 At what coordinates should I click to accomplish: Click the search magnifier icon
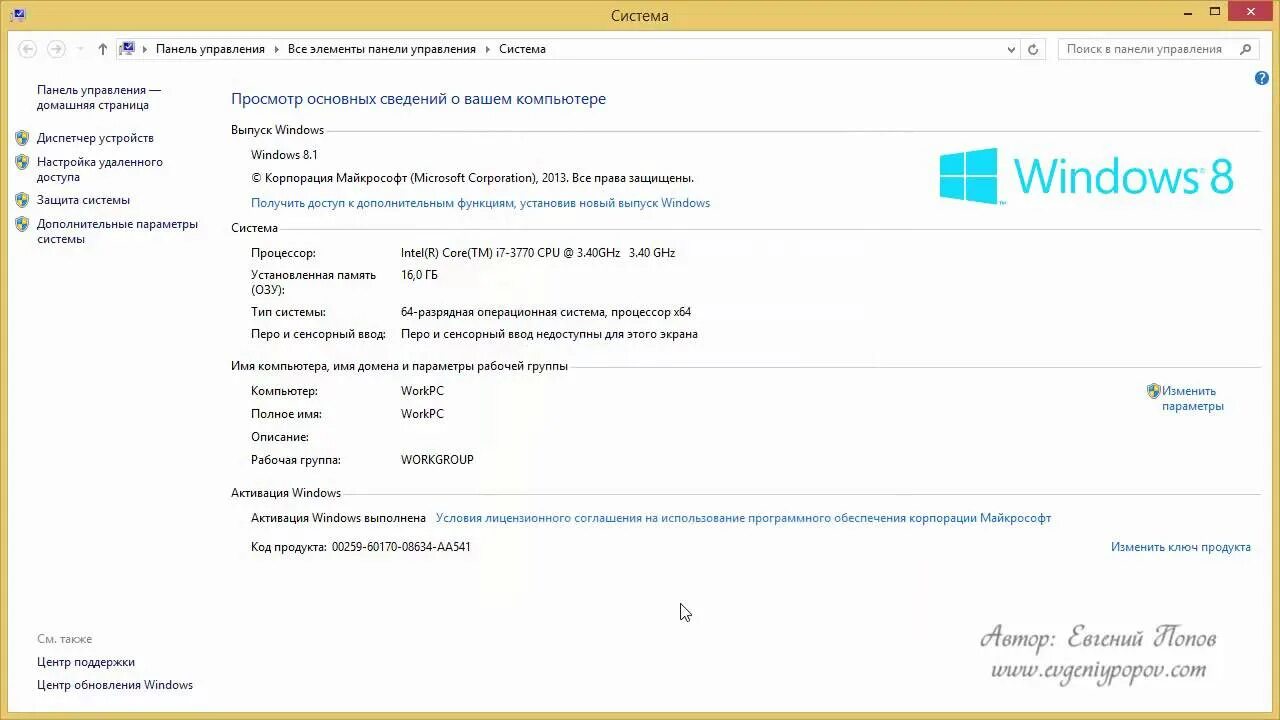1246,49
